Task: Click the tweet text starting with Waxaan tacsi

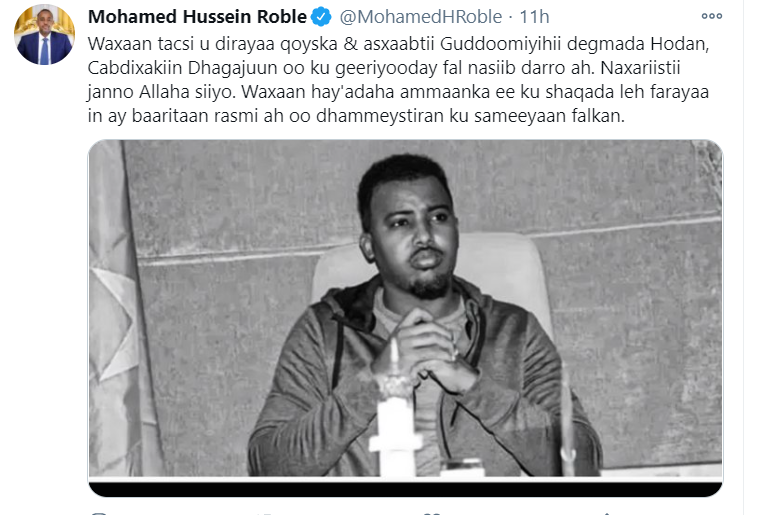Action: tap(399, 79)
